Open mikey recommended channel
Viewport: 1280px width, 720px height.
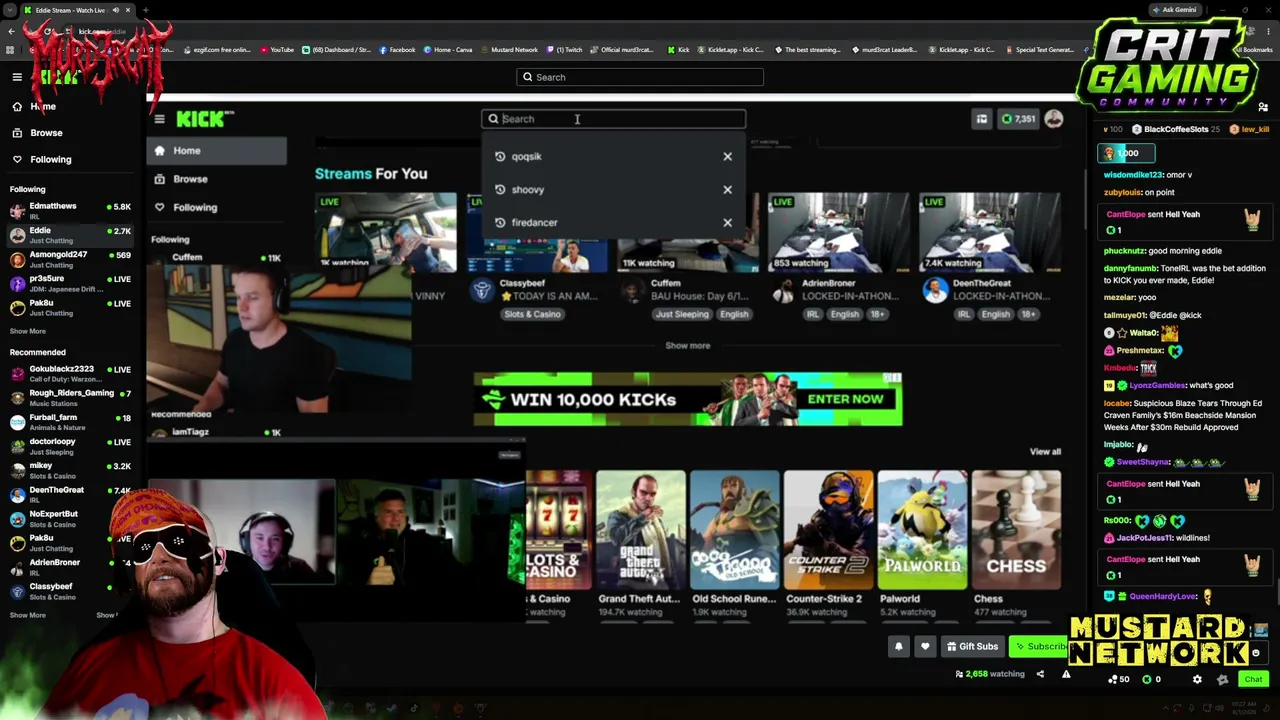tap(70, 470)
